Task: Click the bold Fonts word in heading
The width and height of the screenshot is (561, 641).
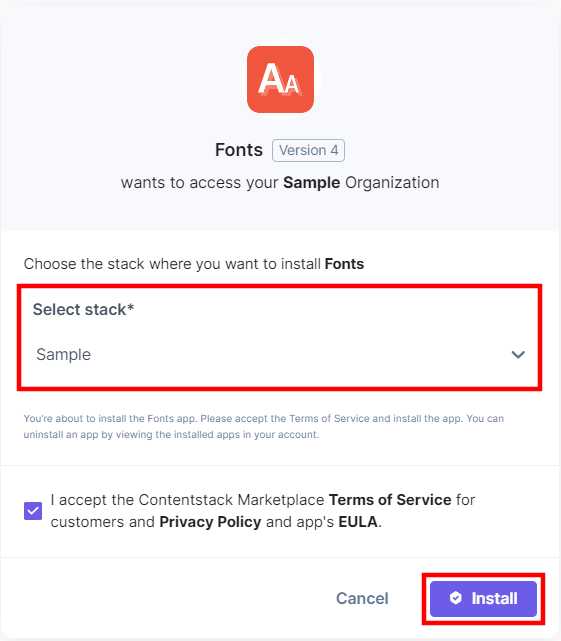Action: 344,264
